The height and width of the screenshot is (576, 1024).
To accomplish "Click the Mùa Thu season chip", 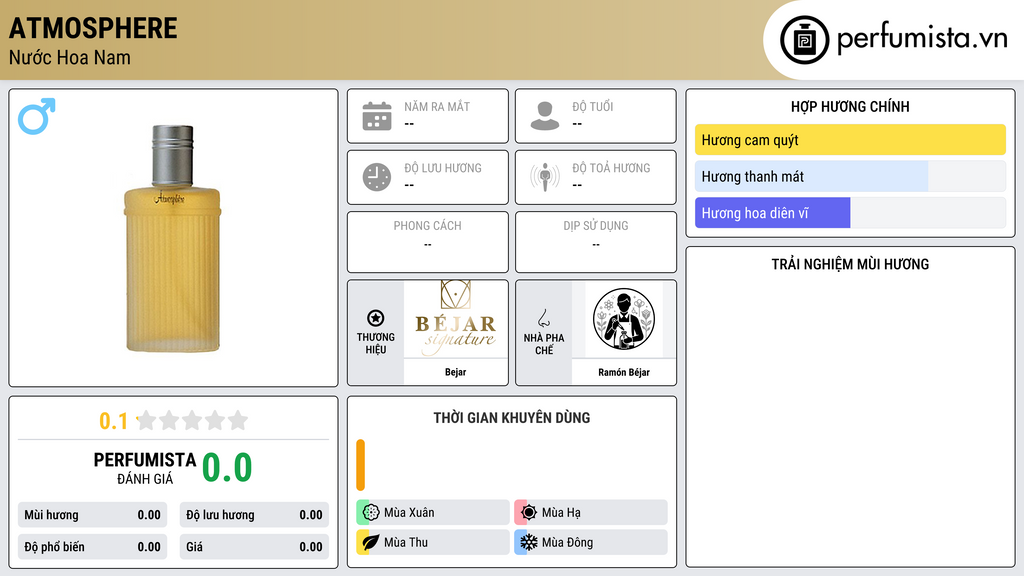I will tap(433, 542).
